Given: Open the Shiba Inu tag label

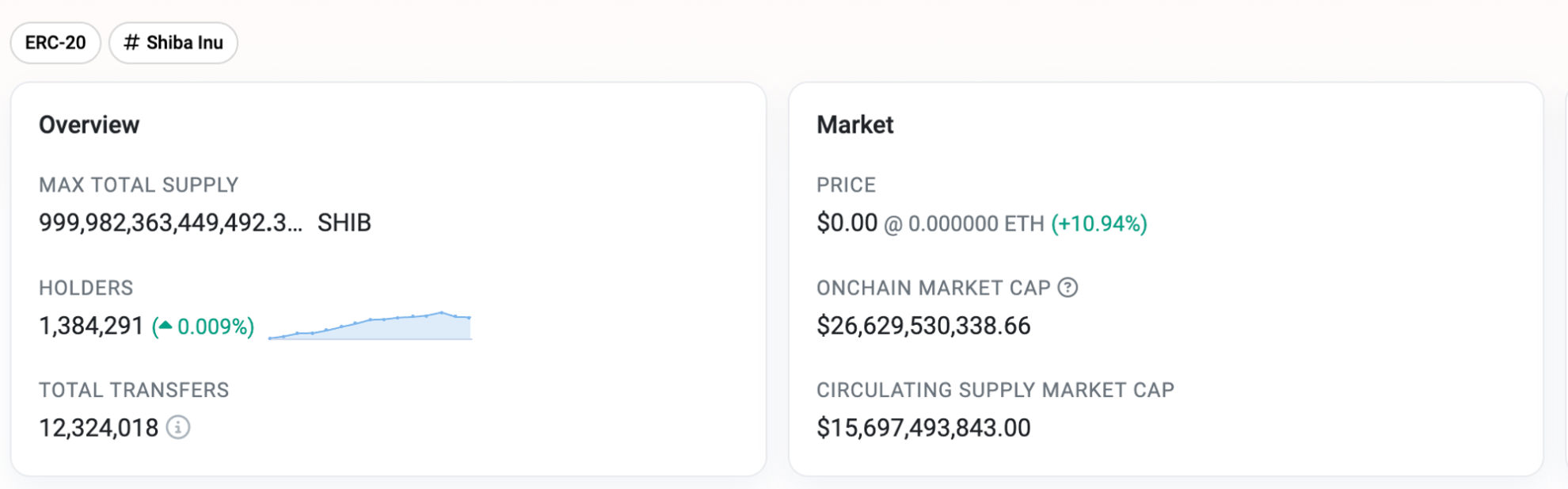Looking at the screenshot, I should coord(185,43).
